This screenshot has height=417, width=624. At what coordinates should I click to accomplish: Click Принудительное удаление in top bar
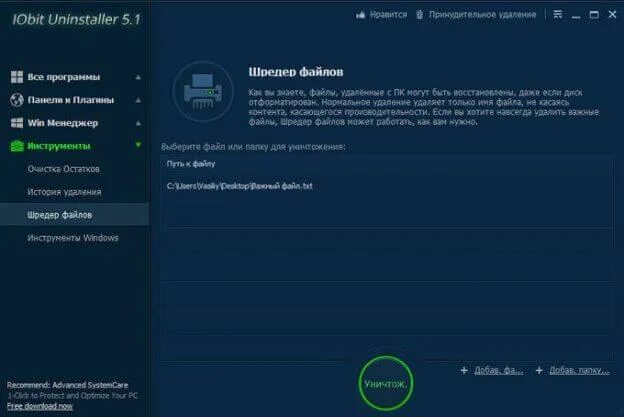pos(482,15)
